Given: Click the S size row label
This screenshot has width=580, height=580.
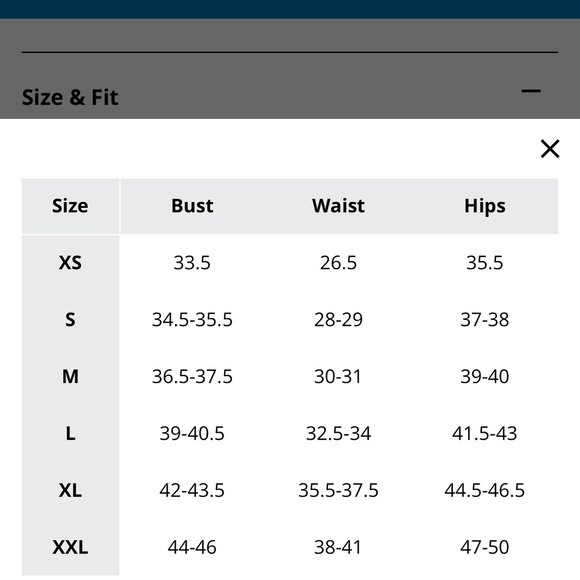Looking at the screenshot, I should [70, 320].
